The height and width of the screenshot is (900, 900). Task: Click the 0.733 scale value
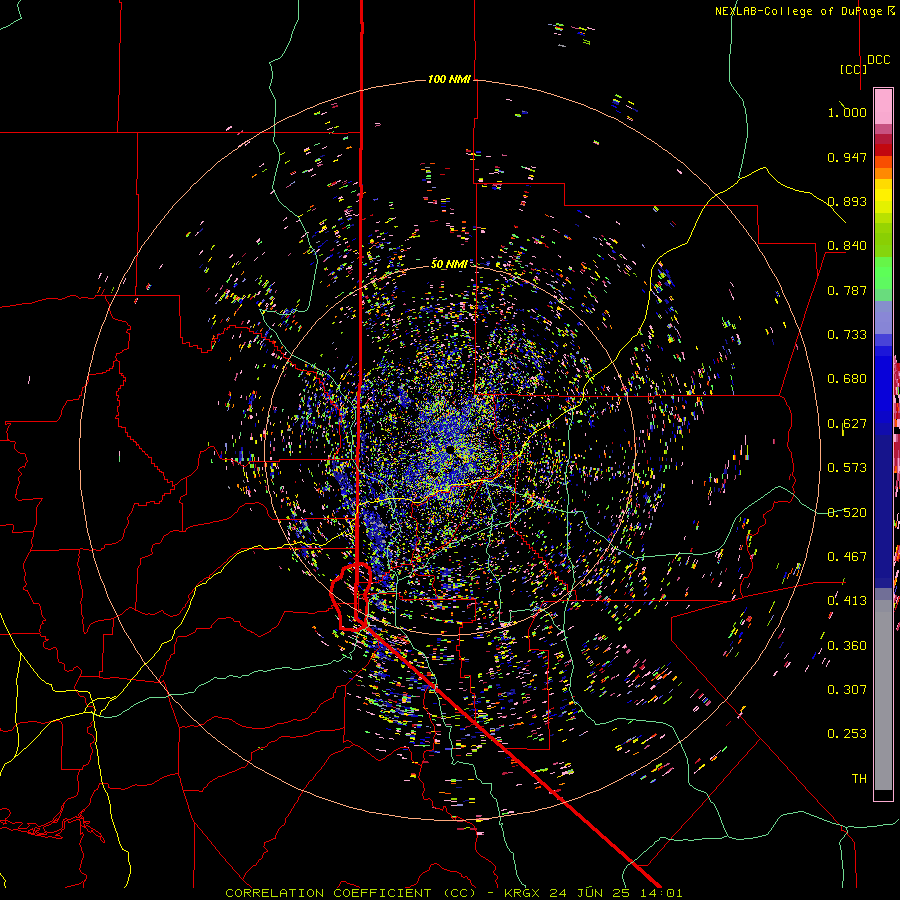click(847, 335)
